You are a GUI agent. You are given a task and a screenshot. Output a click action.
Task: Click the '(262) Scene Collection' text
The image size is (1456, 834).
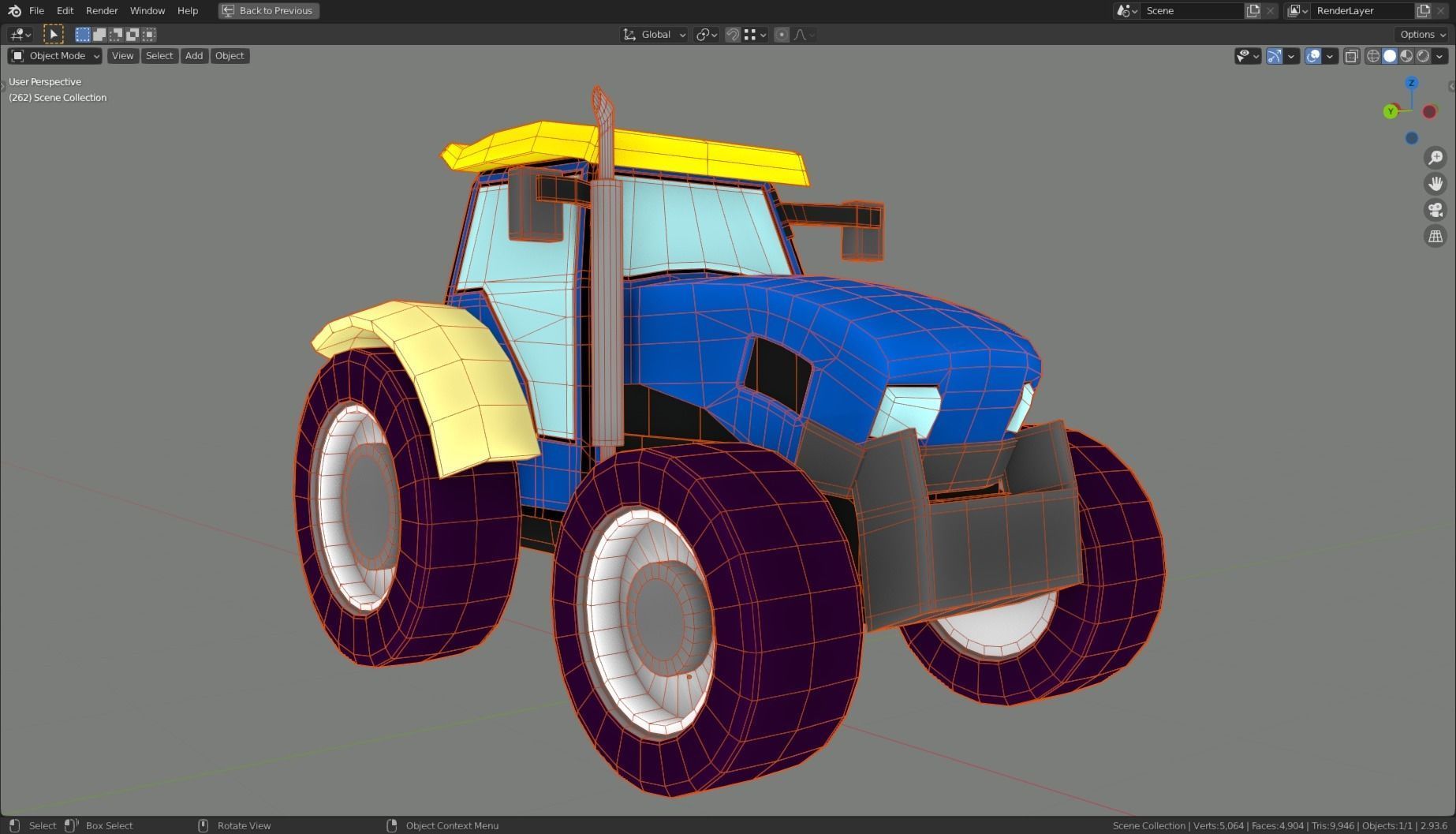[x=58, y=97]
